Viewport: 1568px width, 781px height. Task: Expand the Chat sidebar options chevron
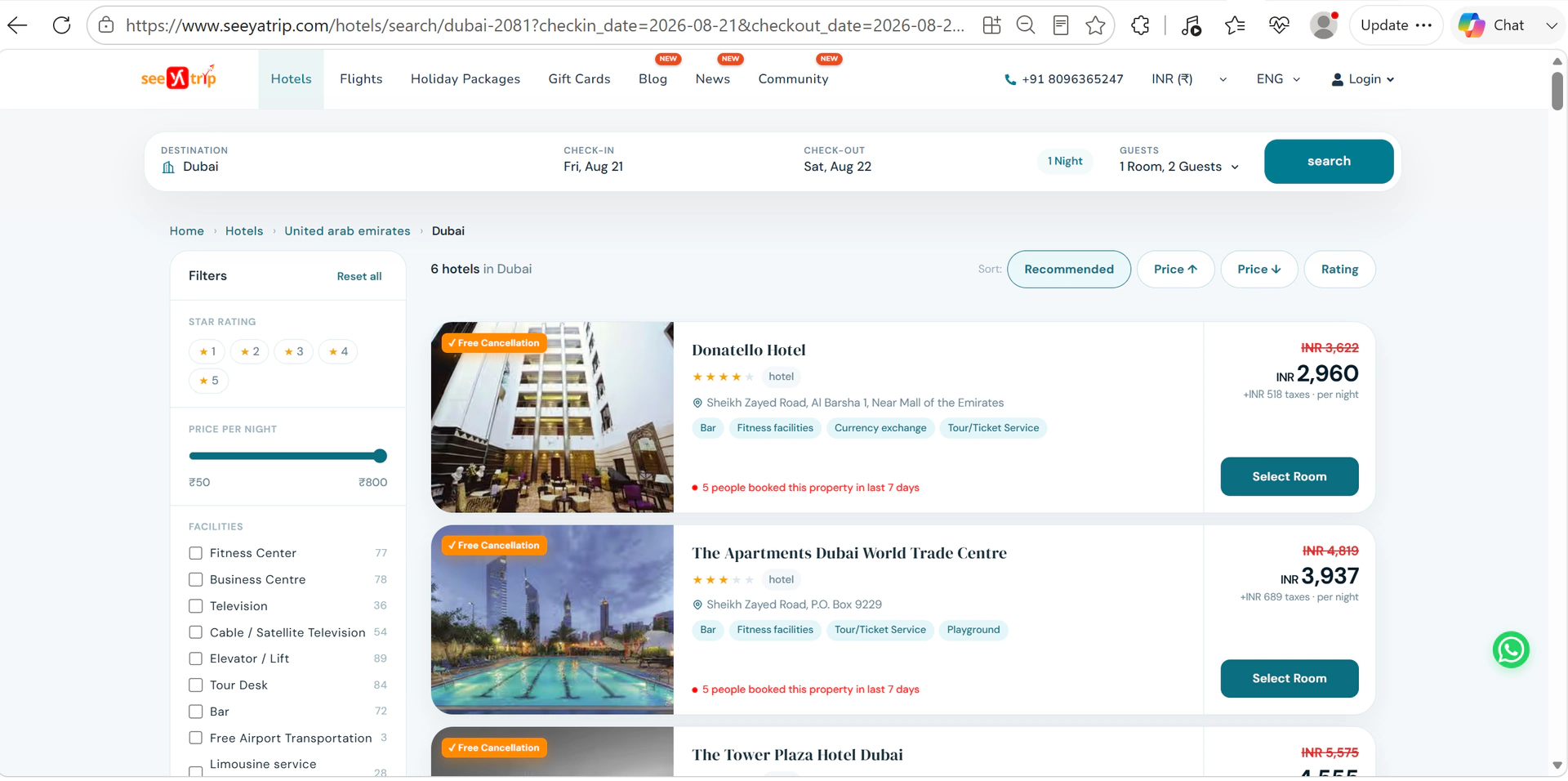(x=1551, y=25)
